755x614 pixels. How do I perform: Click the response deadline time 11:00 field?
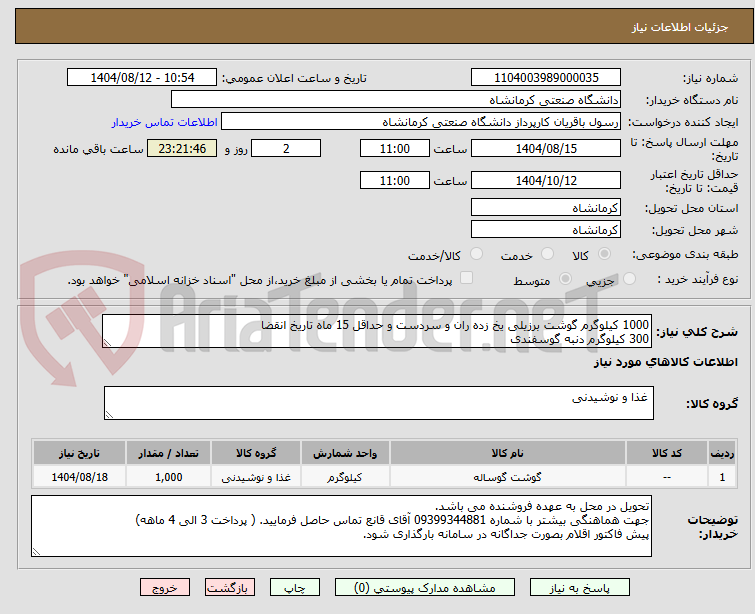point(394,148)
